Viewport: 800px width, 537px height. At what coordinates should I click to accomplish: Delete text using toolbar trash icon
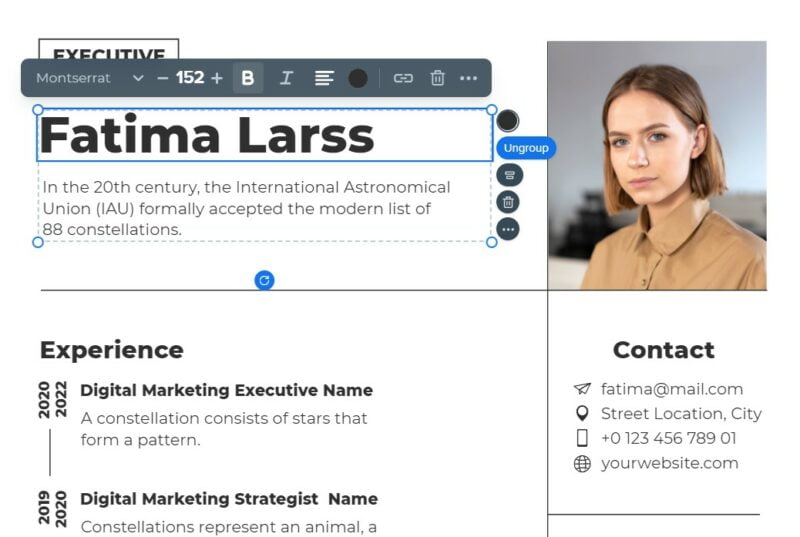(x=437, y=78)
